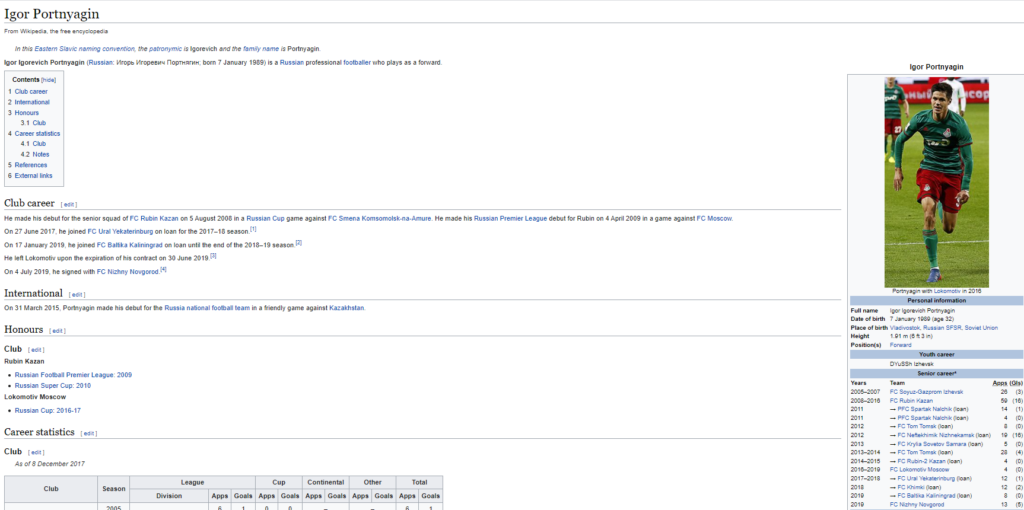Open FC Nizhny Novgorod link in Club career text
The width and height of the screenshot is (1024, 510).
point(128,272)
